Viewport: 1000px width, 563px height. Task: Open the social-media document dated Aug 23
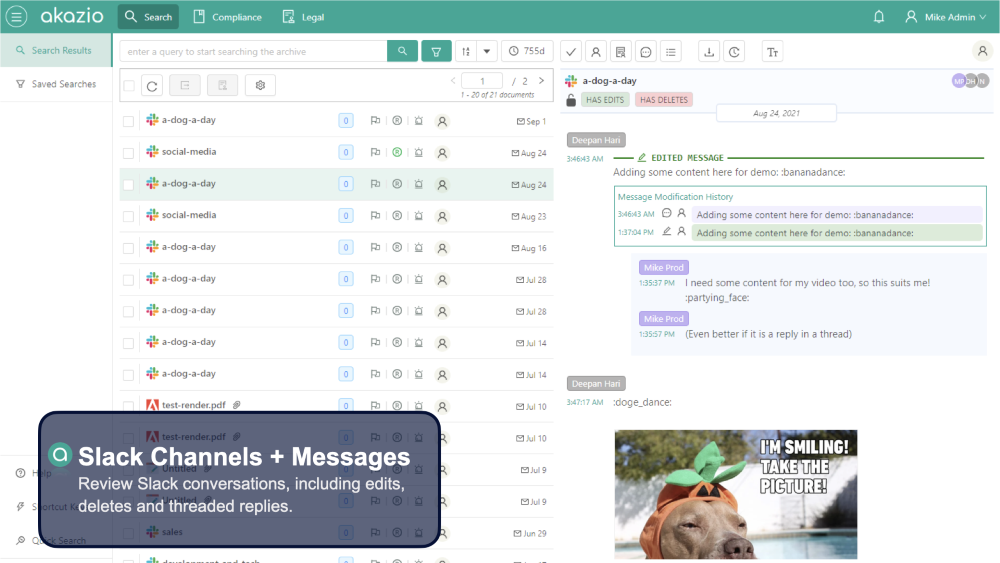[x=189, y=215]
